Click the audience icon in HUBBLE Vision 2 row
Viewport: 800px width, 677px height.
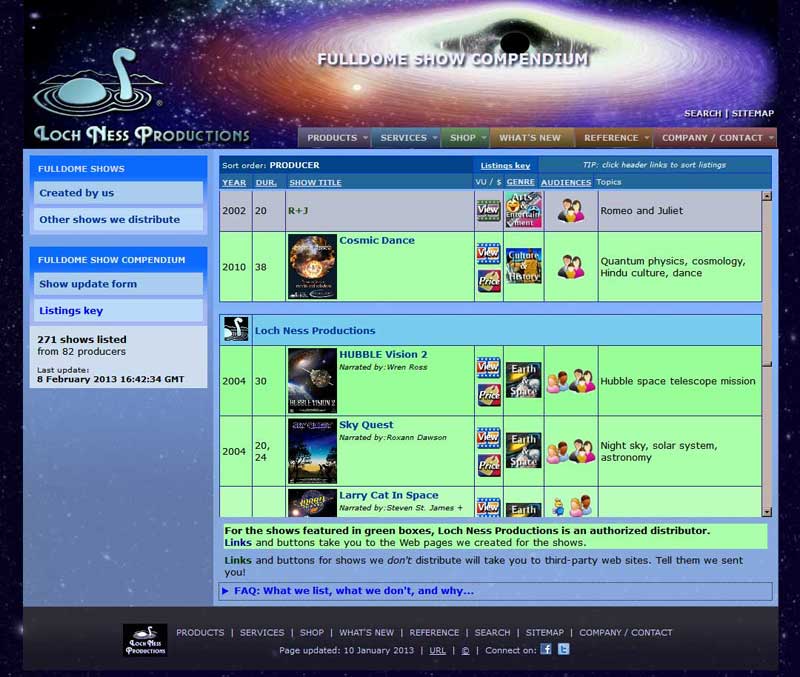point(571,381)
